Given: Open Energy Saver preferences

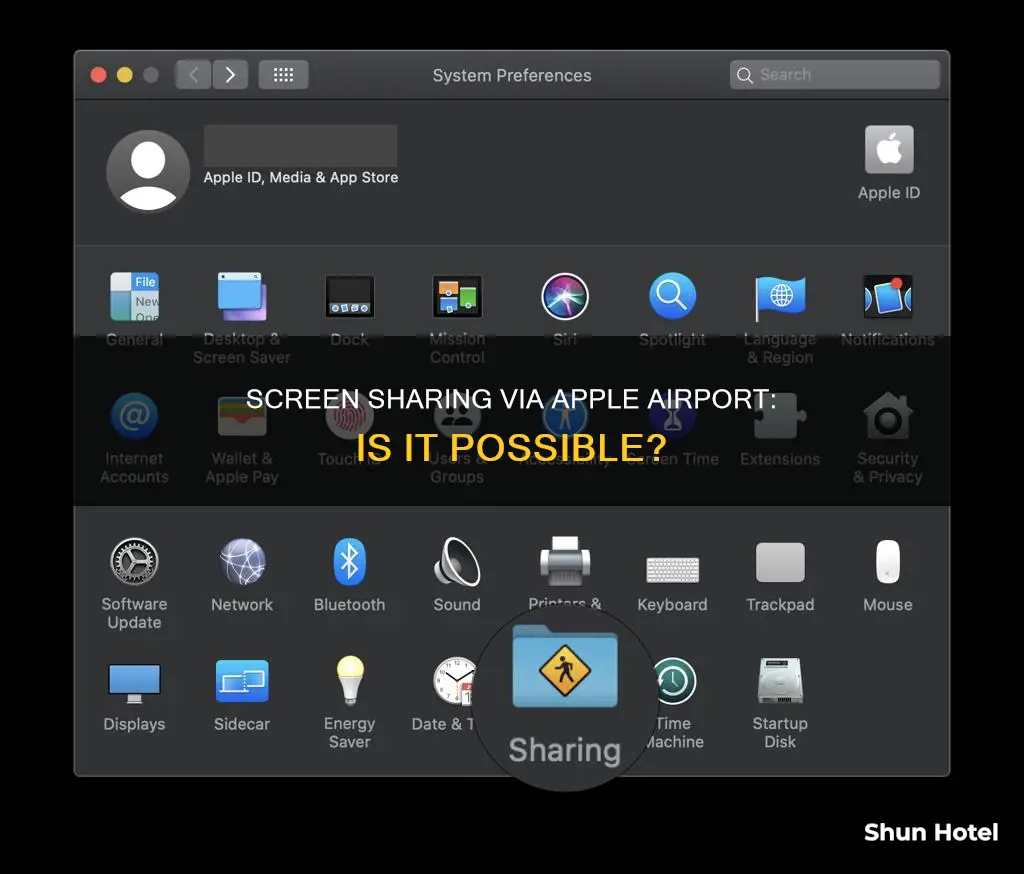Looking at the screenshot, I should click(x=349, y=681).
